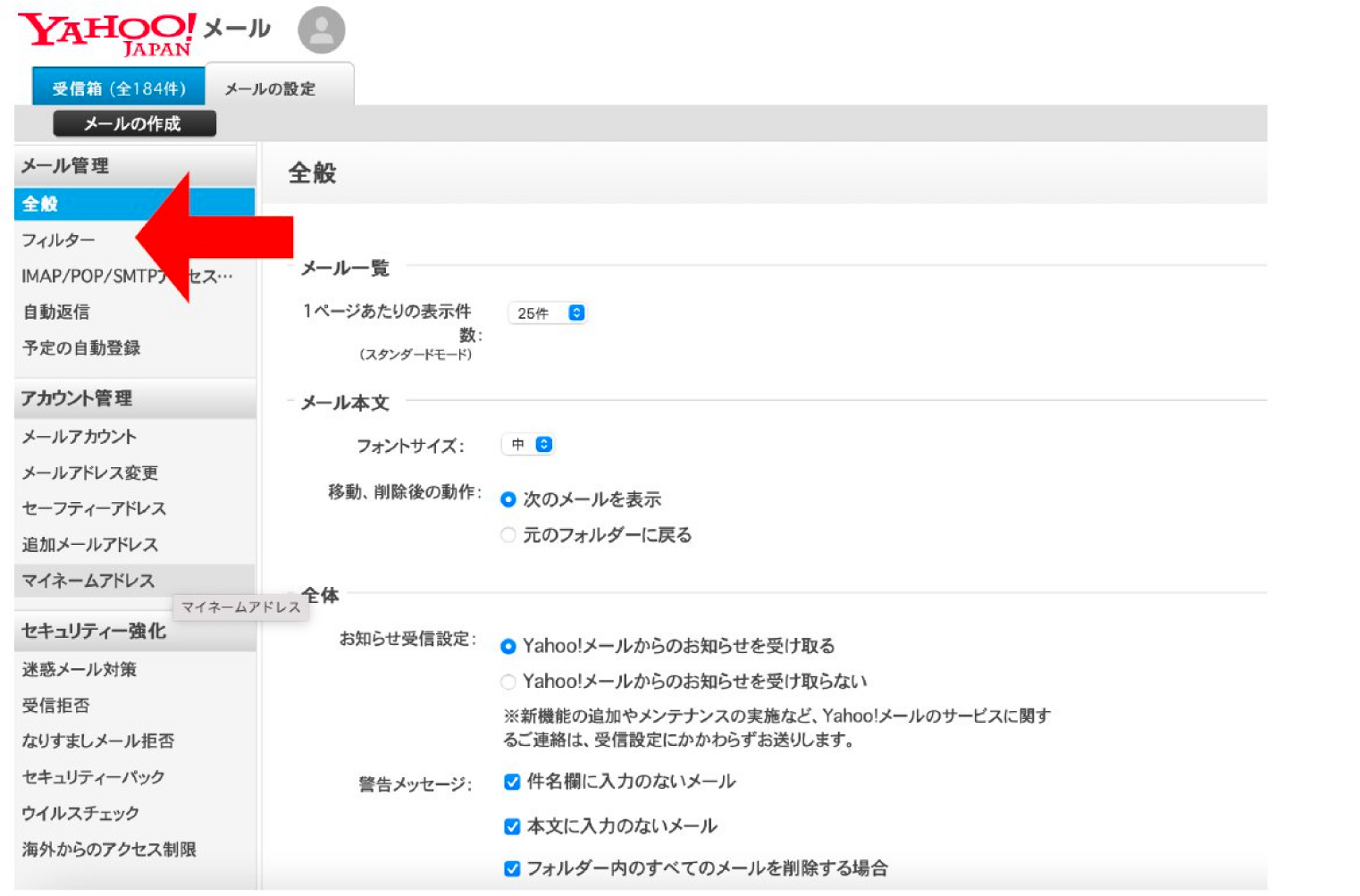The height and width of the screenshot is (896, 1360).
Task: Open なりすましメール拒否 settings
Action: click(x=98, y=741)
